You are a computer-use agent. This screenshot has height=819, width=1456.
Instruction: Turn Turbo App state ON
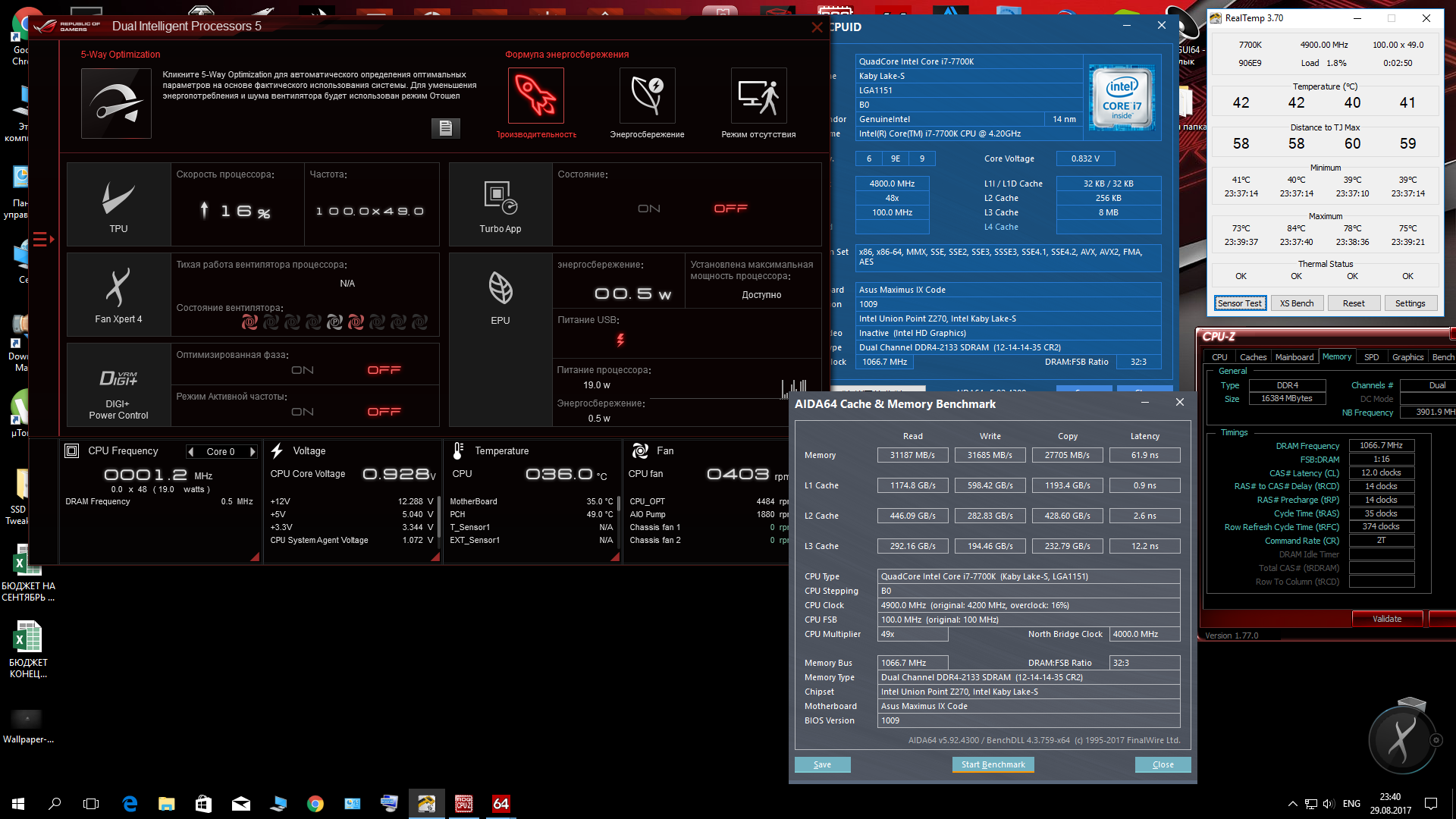[x=648, y=209]
